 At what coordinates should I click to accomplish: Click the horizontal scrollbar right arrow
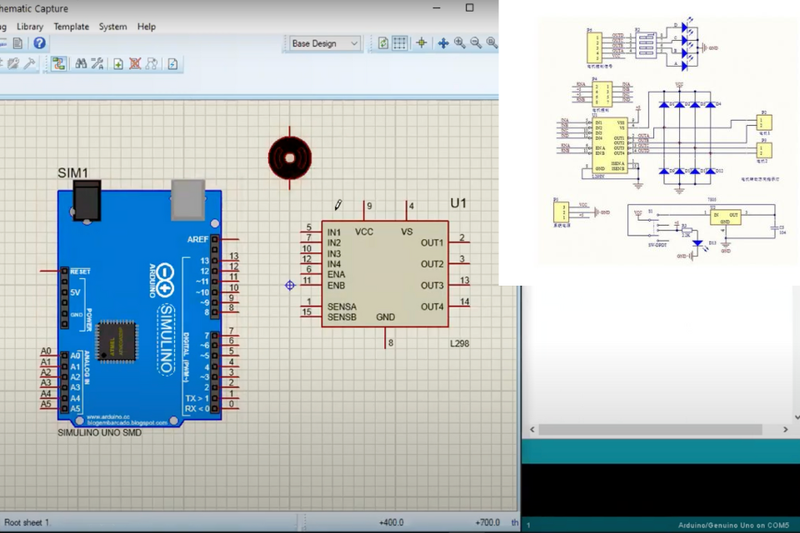(x=786, y=429)
